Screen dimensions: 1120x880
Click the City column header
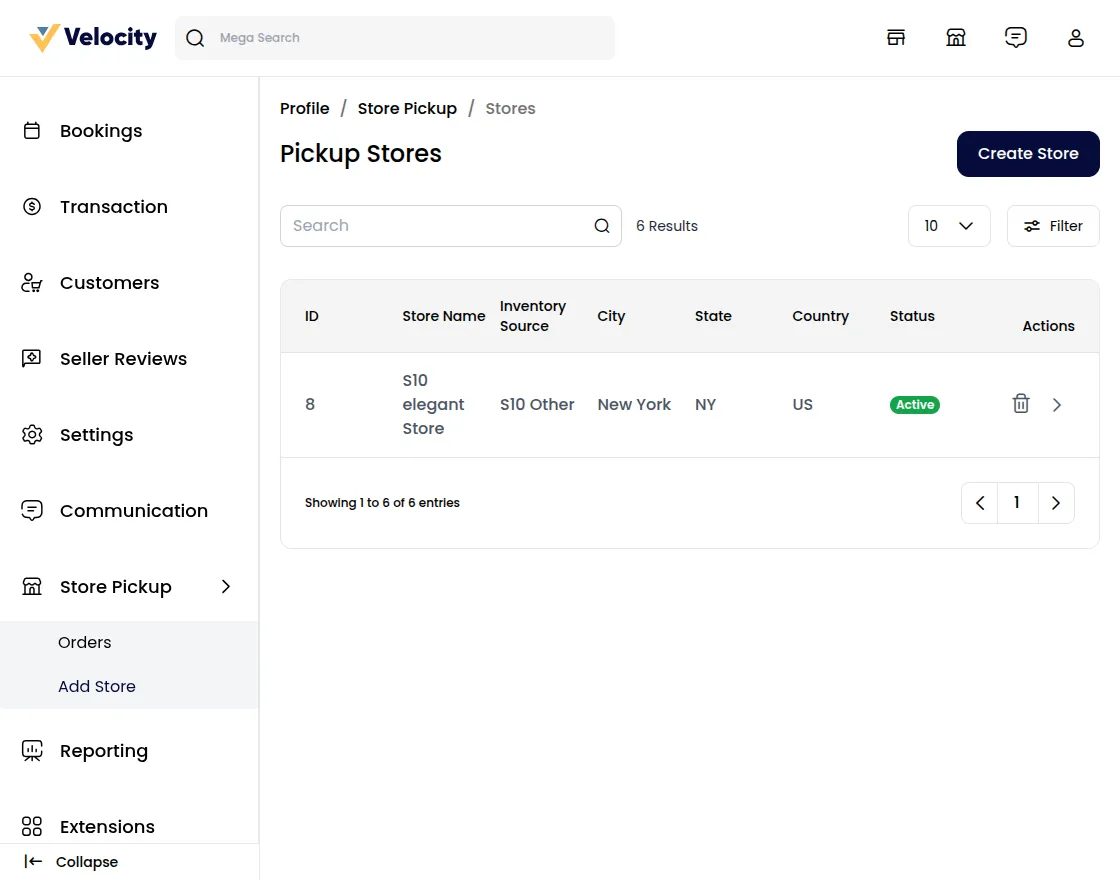coord(611,316)
